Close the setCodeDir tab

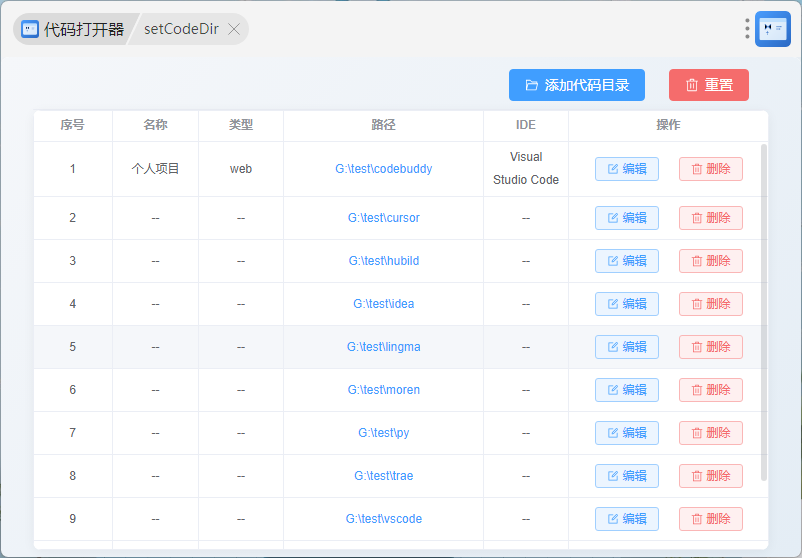pos(234,29)
